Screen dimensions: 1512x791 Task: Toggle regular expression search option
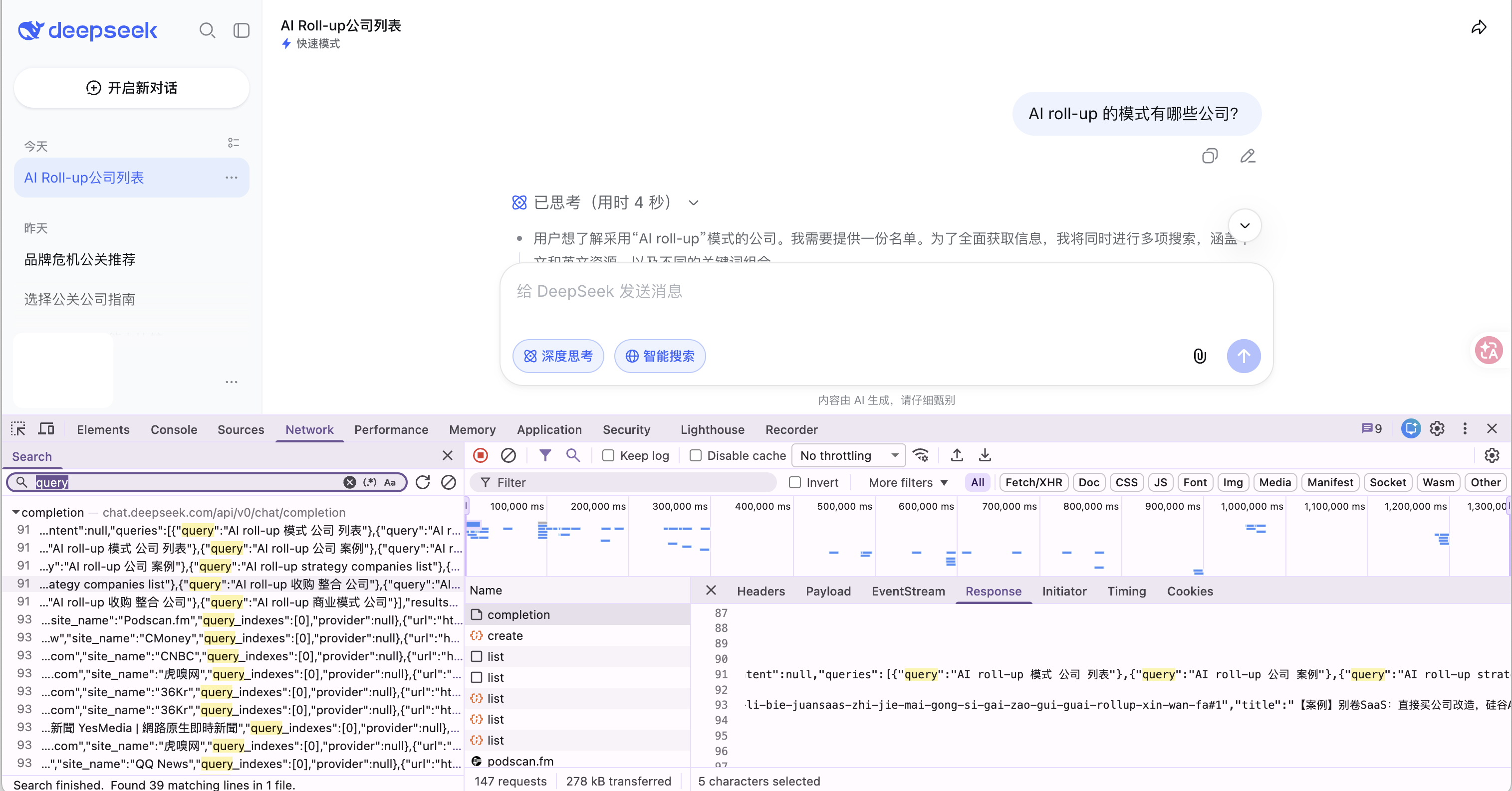coord(369,482)
